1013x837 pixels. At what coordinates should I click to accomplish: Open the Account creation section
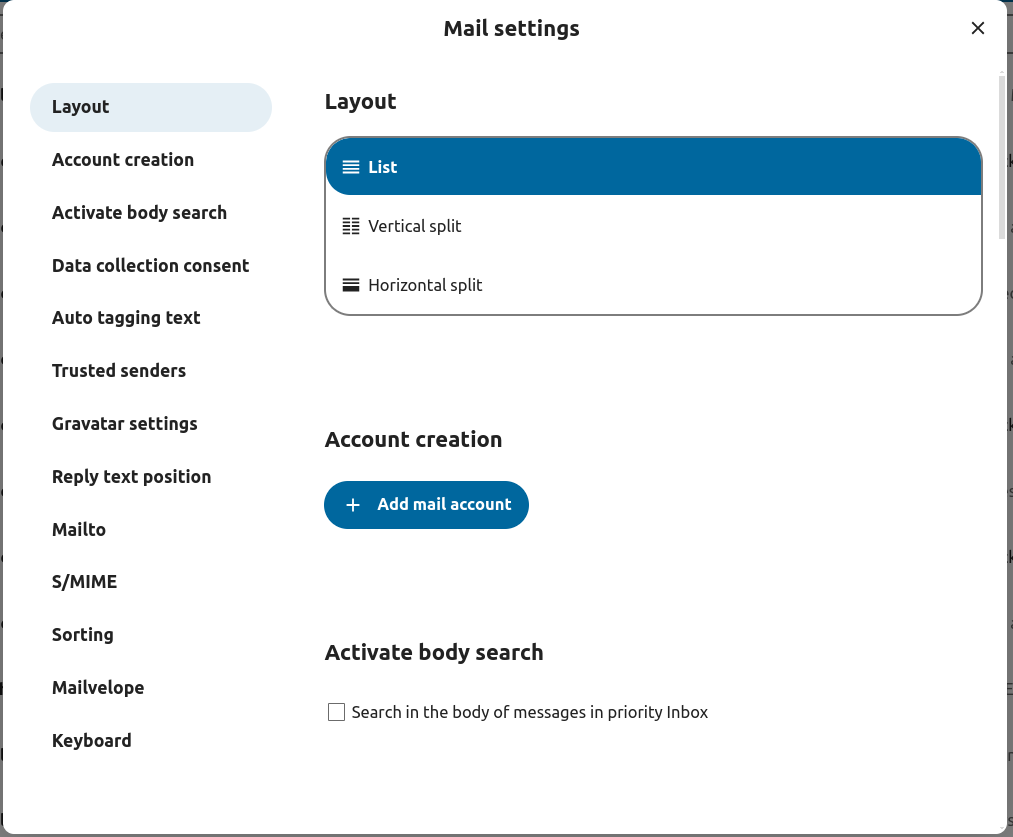[x=123, y=159]
